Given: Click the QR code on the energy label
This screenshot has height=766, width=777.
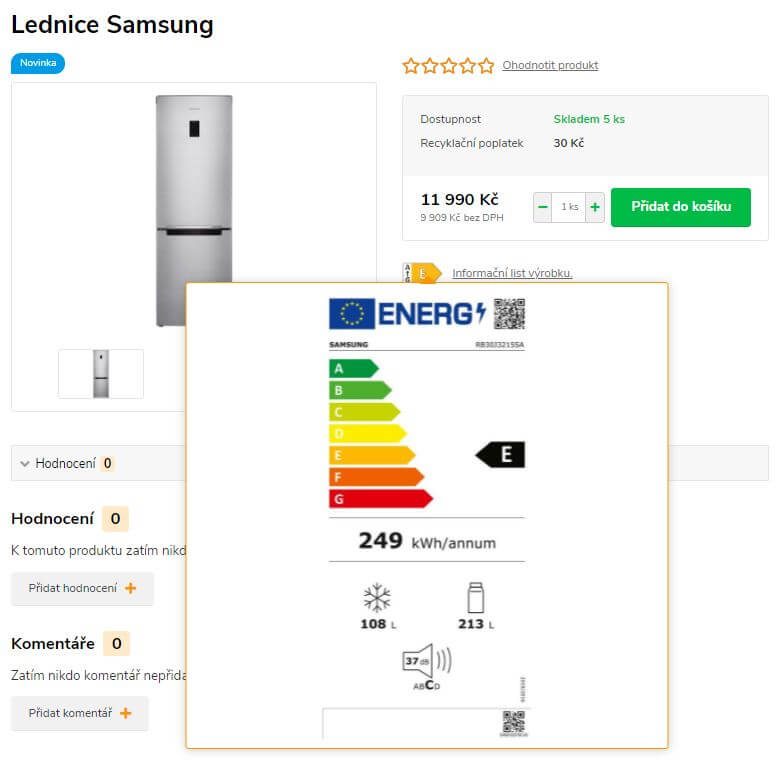Looking at the screenshot, I should tap(509, 314).
